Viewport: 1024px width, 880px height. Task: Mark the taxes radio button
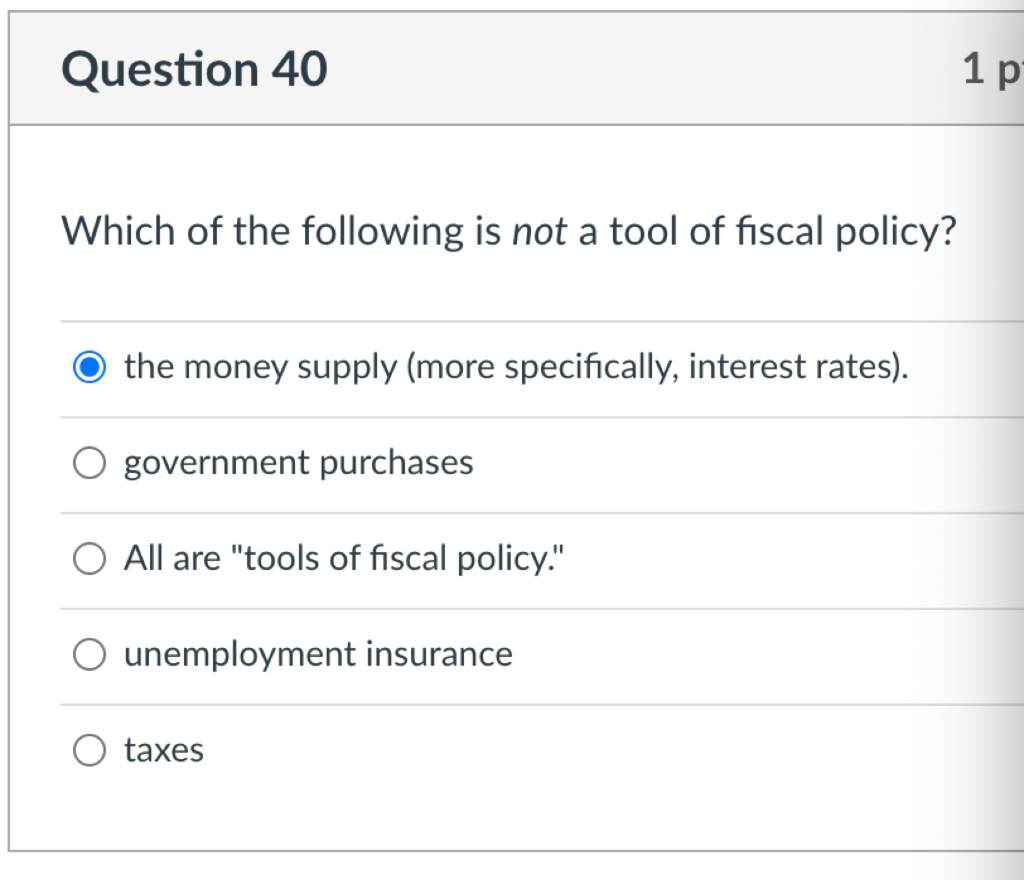pos(89,750)
